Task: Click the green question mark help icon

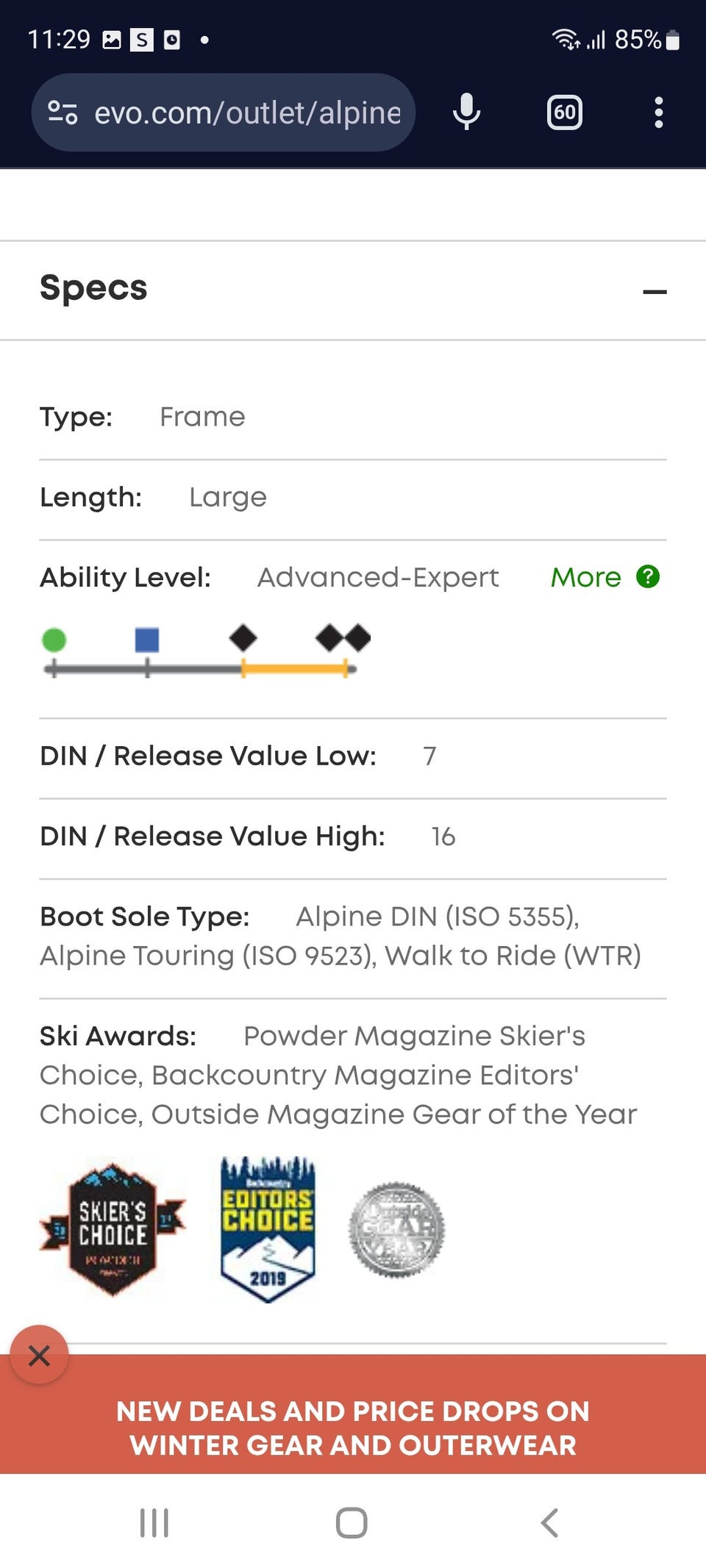Action: (x=648, y=577)
